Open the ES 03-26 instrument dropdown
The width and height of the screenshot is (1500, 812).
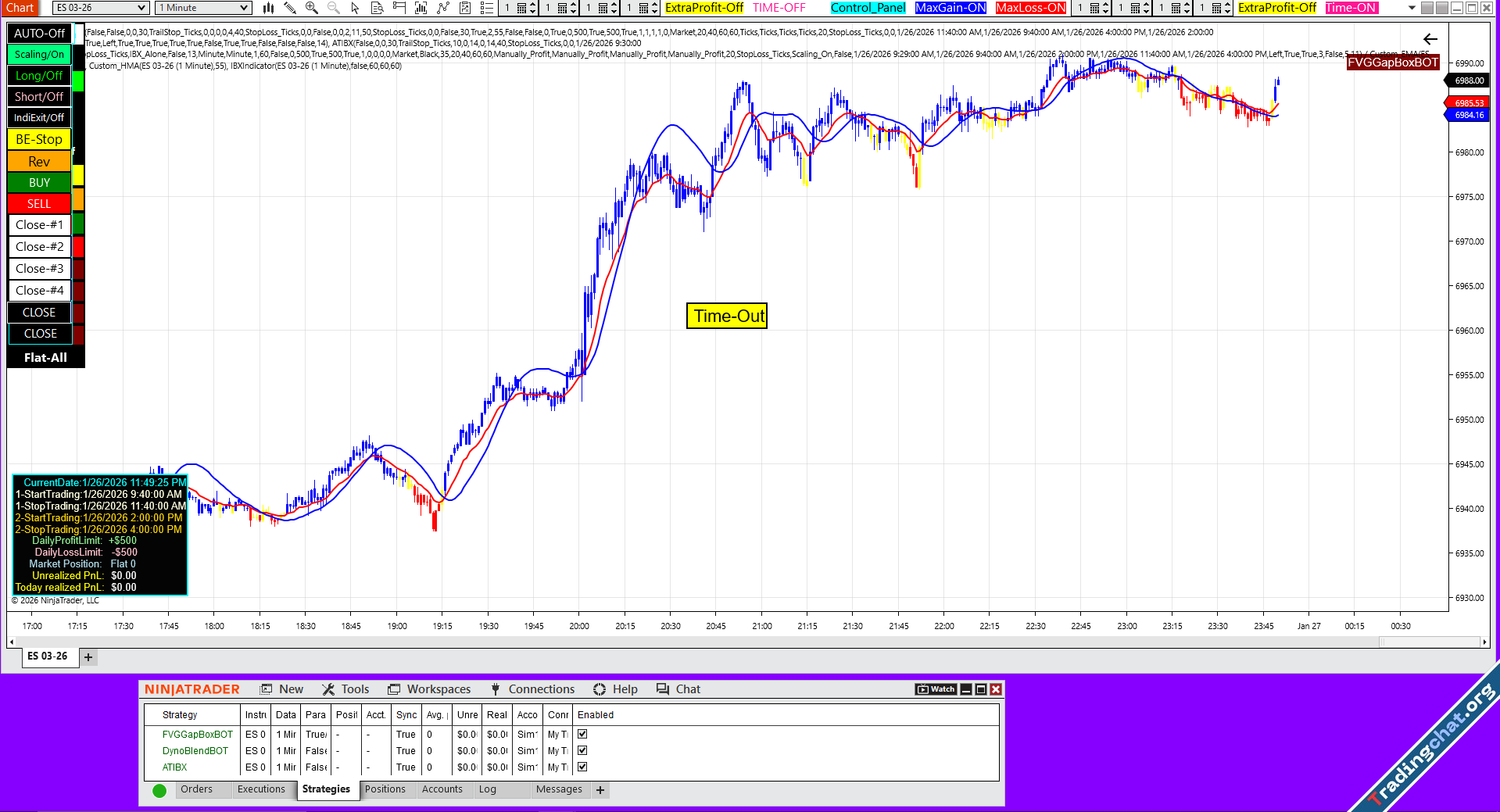coord(101,8)
